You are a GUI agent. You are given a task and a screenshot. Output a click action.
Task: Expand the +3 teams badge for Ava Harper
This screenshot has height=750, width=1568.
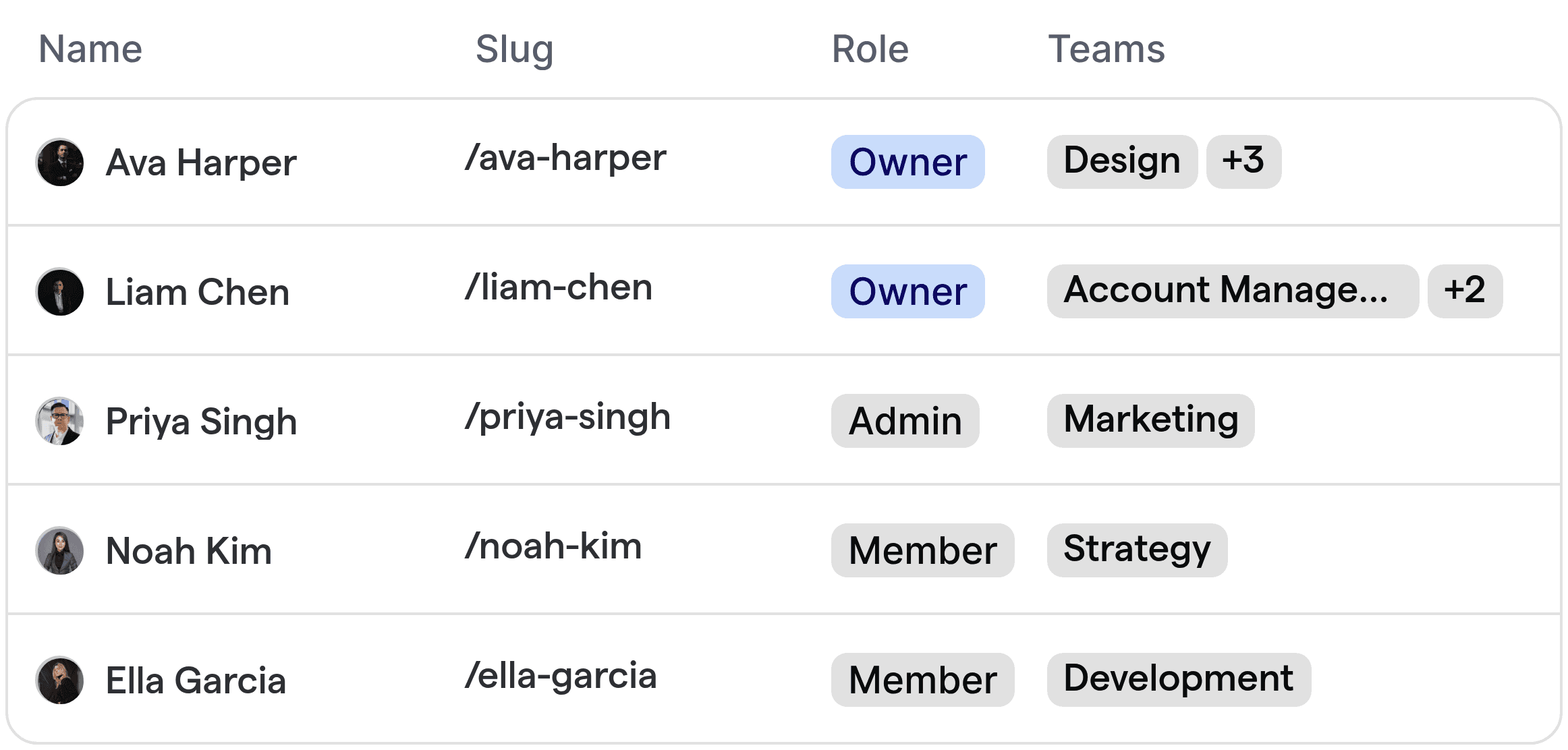(1243, 162)
